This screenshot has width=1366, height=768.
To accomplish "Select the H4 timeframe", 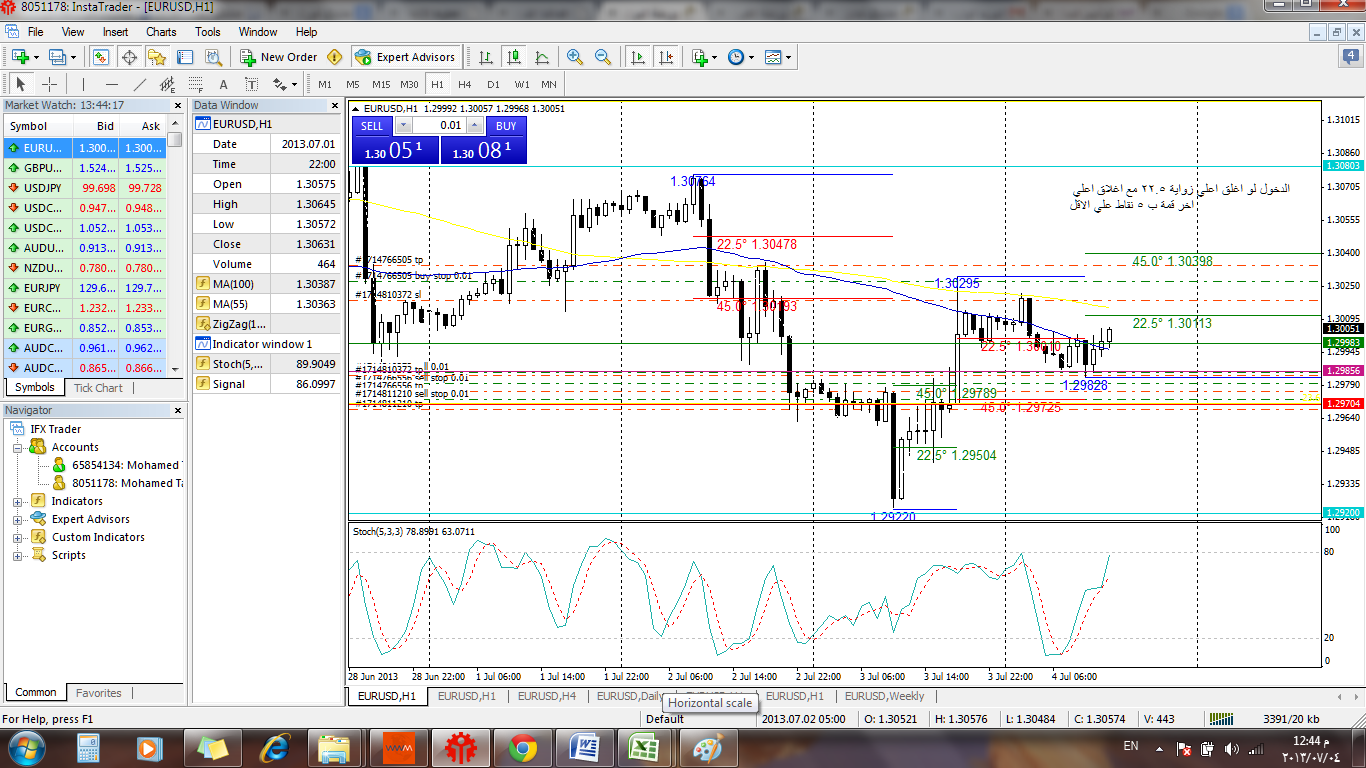I will coord(465,84).
